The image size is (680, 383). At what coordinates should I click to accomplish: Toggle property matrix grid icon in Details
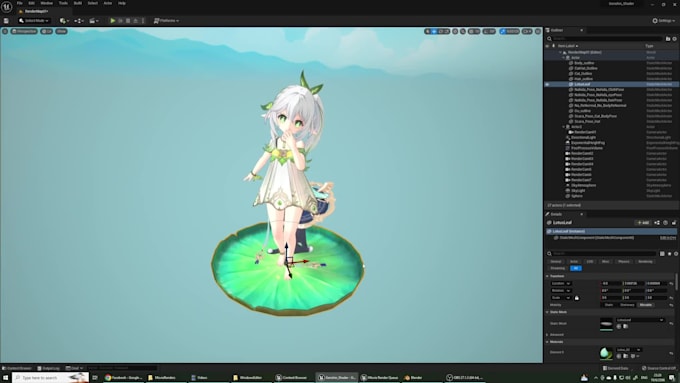pyautogui.click(x=662, y=253)
